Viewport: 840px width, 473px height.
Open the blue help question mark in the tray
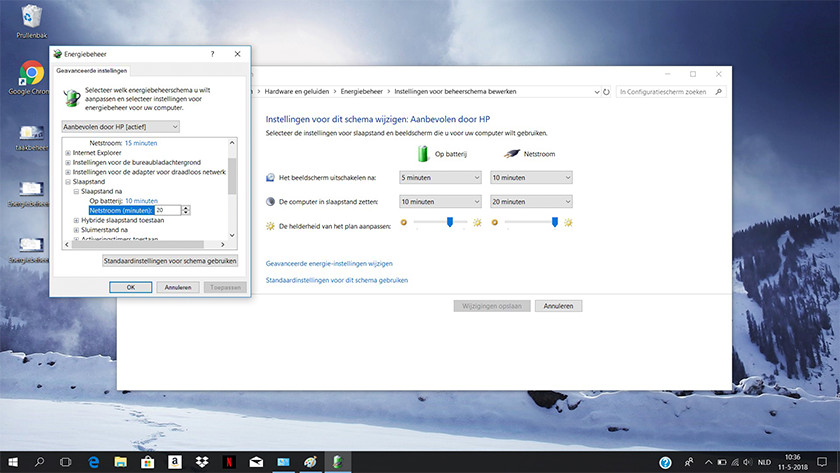(665, 462)
